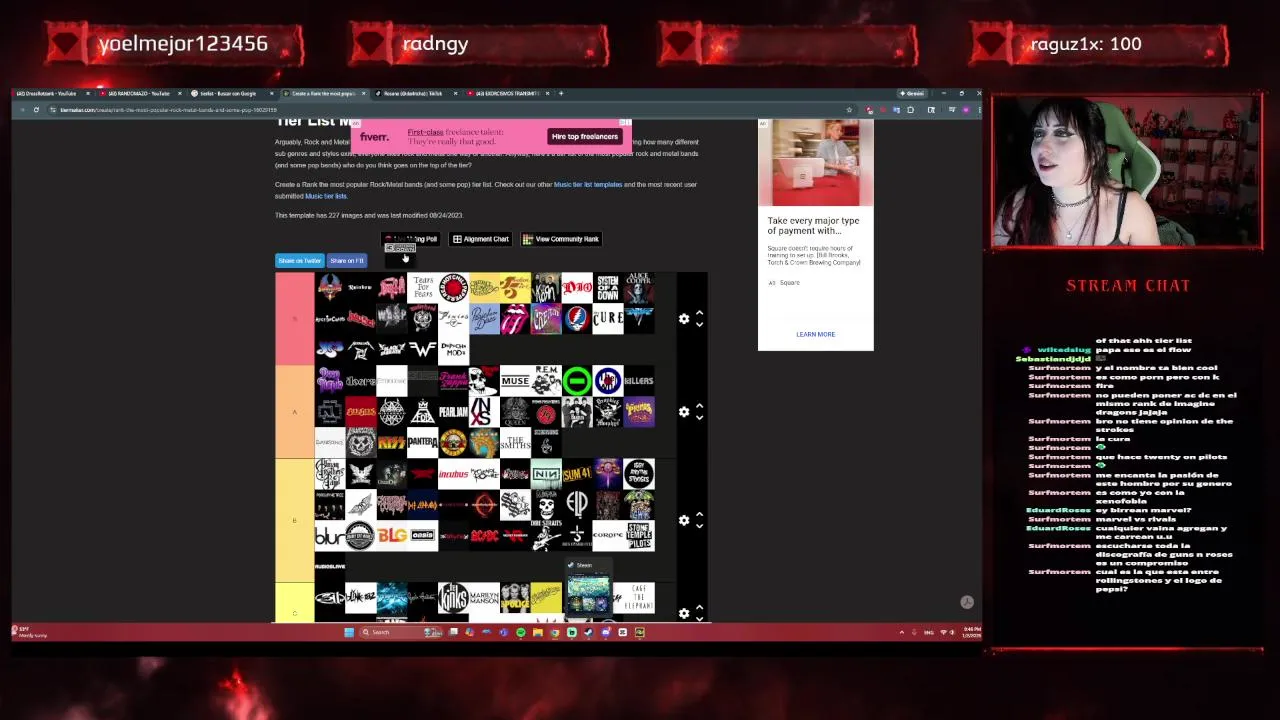Open View Community Rank
The height and width of the screenshot is (720, 1280).
561,239
